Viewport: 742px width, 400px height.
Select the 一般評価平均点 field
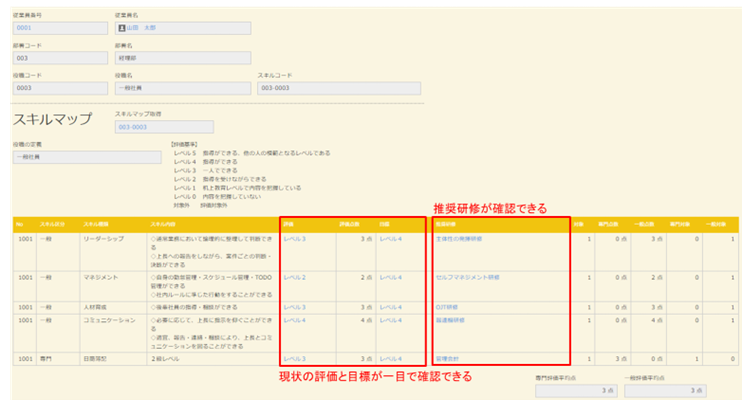[665, 391]
